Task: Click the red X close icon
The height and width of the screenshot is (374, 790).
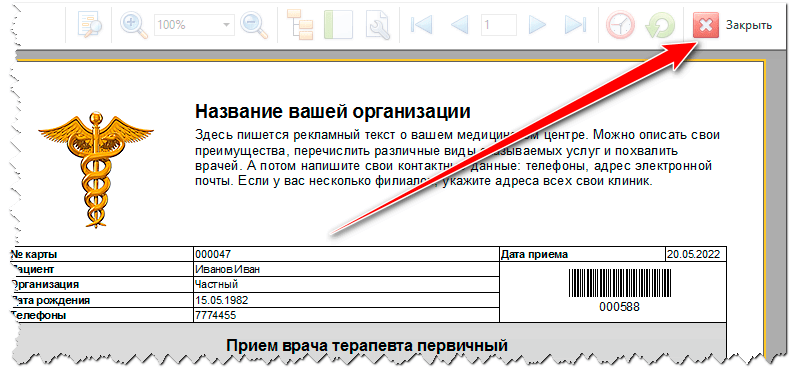Action: pos(706,25)
